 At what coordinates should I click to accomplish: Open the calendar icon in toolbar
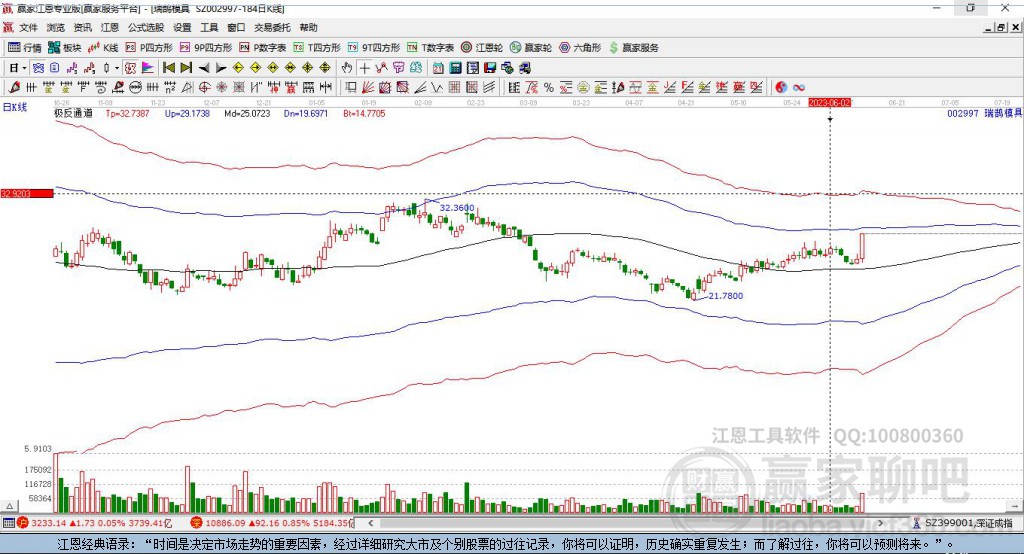438,68
